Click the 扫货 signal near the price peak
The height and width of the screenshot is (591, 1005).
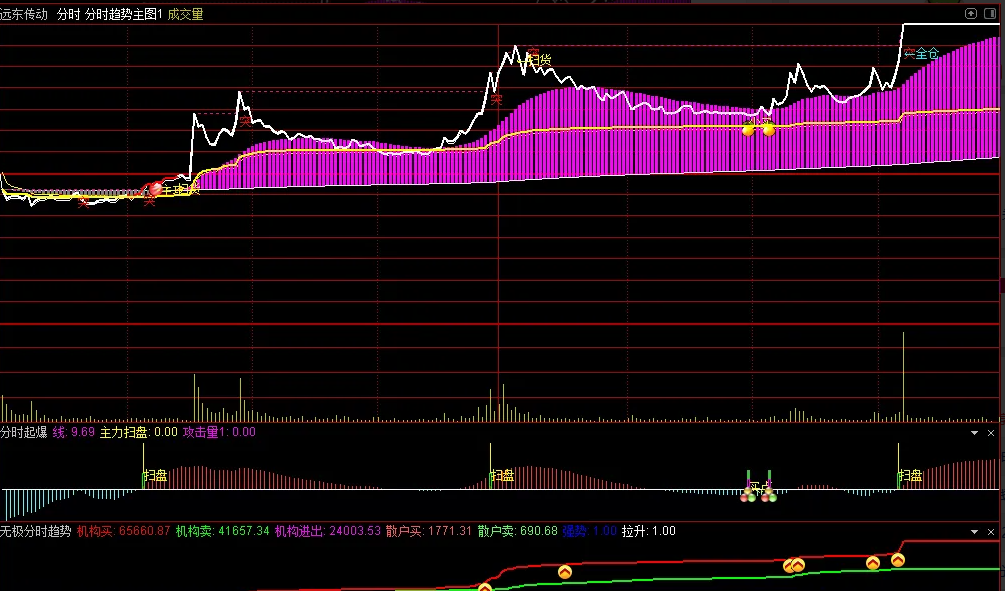pos(539,60)
